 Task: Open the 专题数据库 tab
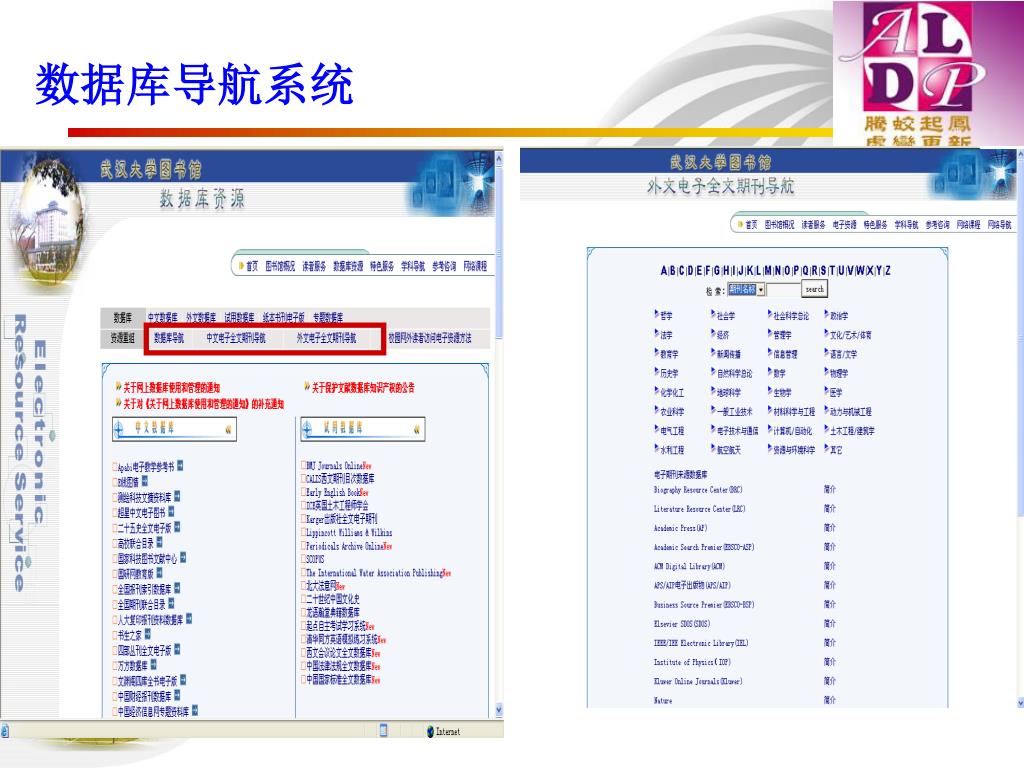(x=328, y=317)
